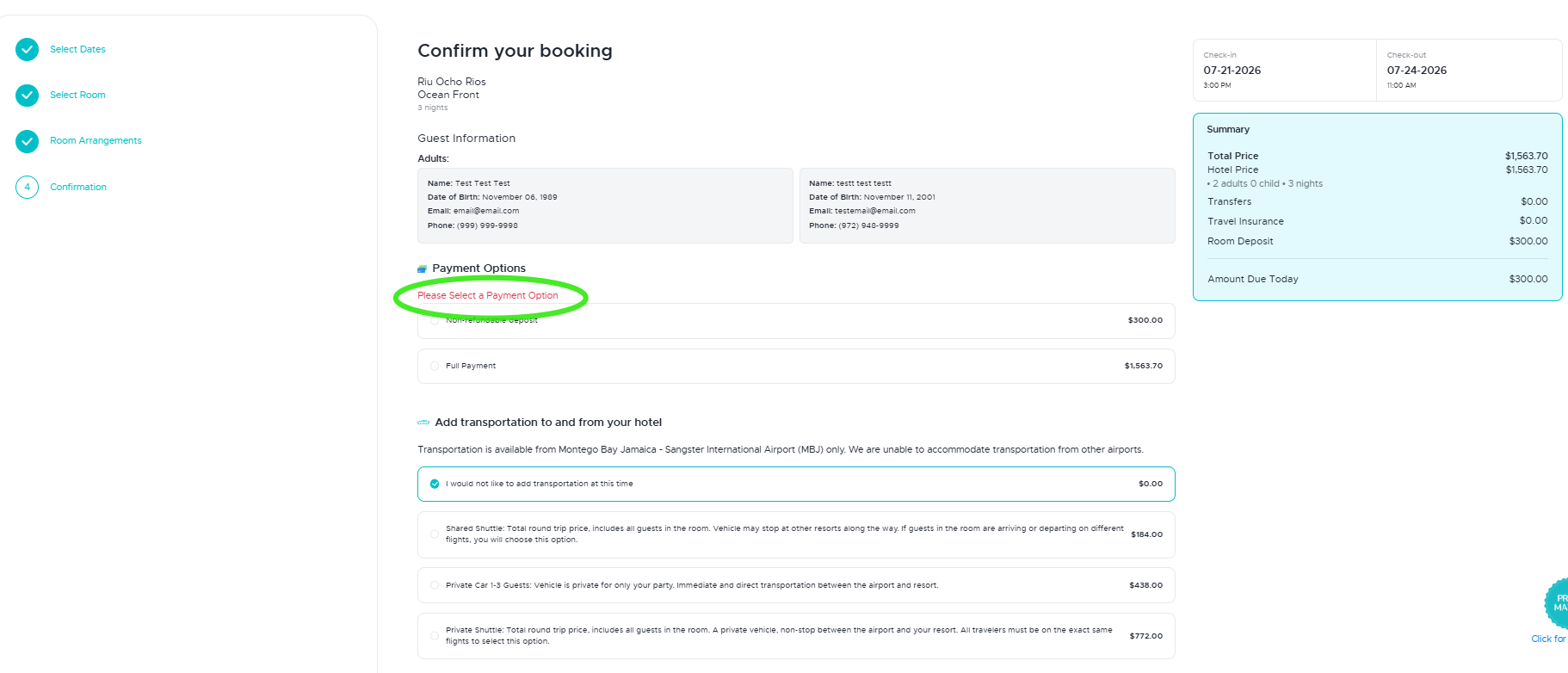The image size is (1568, 673).
Task: Select the Full Payment radio button
Action: click(x=435, y=366)
